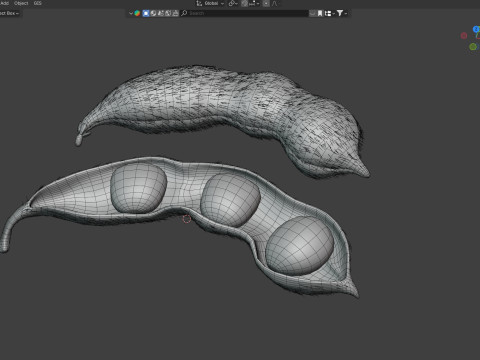Click the transform orientation axes icon
This screenshot has width=480, height=360.
click(x=199, y=3)
